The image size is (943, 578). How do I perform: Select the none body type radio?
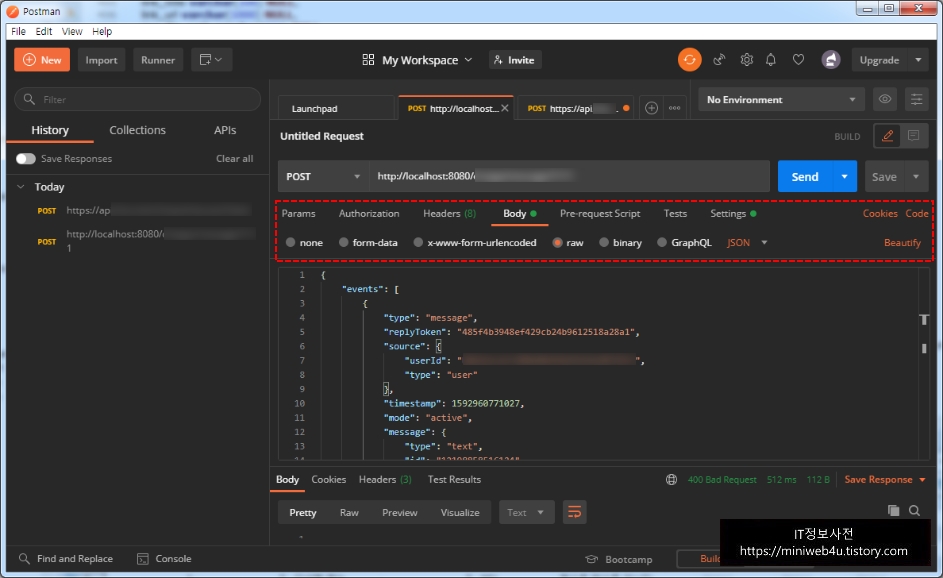290,242
